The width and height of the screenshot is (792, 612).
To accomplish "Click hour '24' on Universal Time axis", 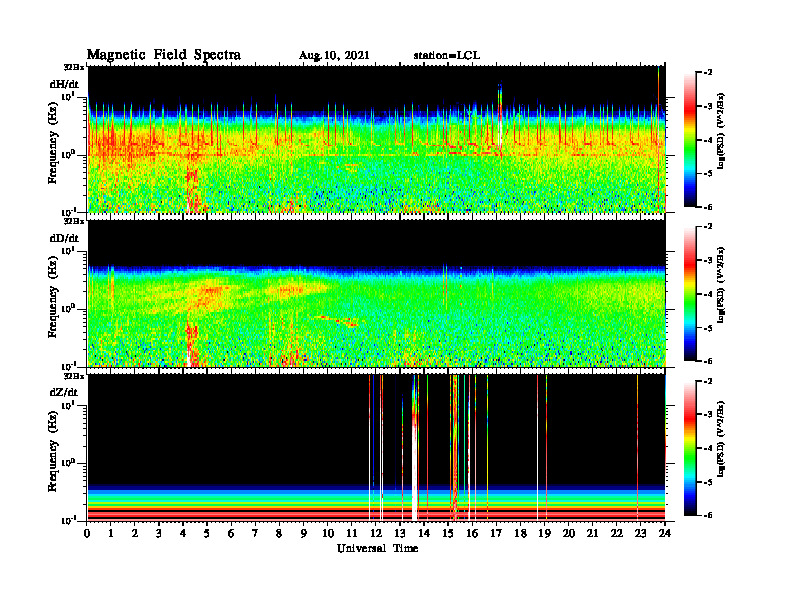I will click(x=665, y=533).
